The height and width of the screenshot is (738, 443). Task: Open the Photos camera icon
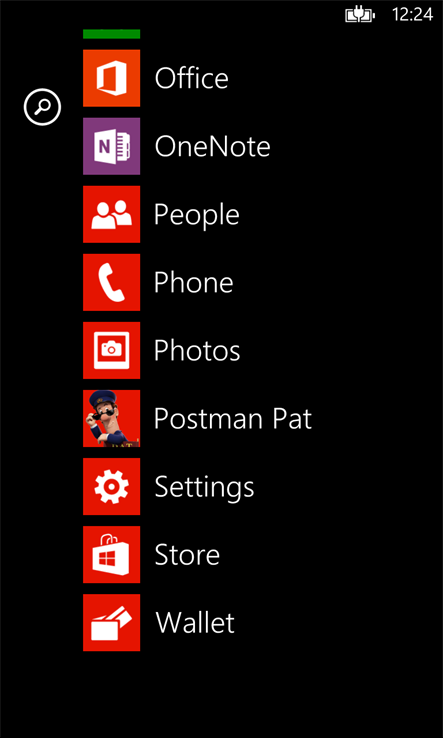112,351
